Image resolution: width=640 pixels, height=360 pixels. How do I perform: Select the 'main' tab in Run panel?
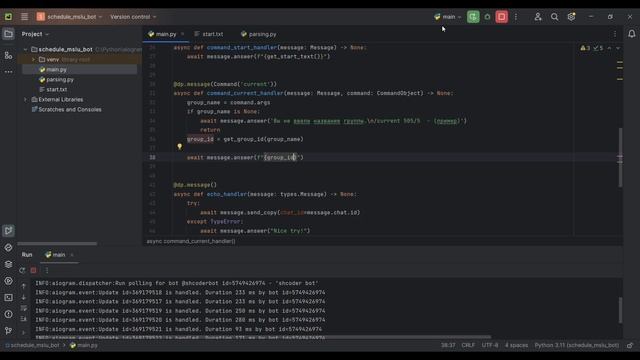(55, 255)
